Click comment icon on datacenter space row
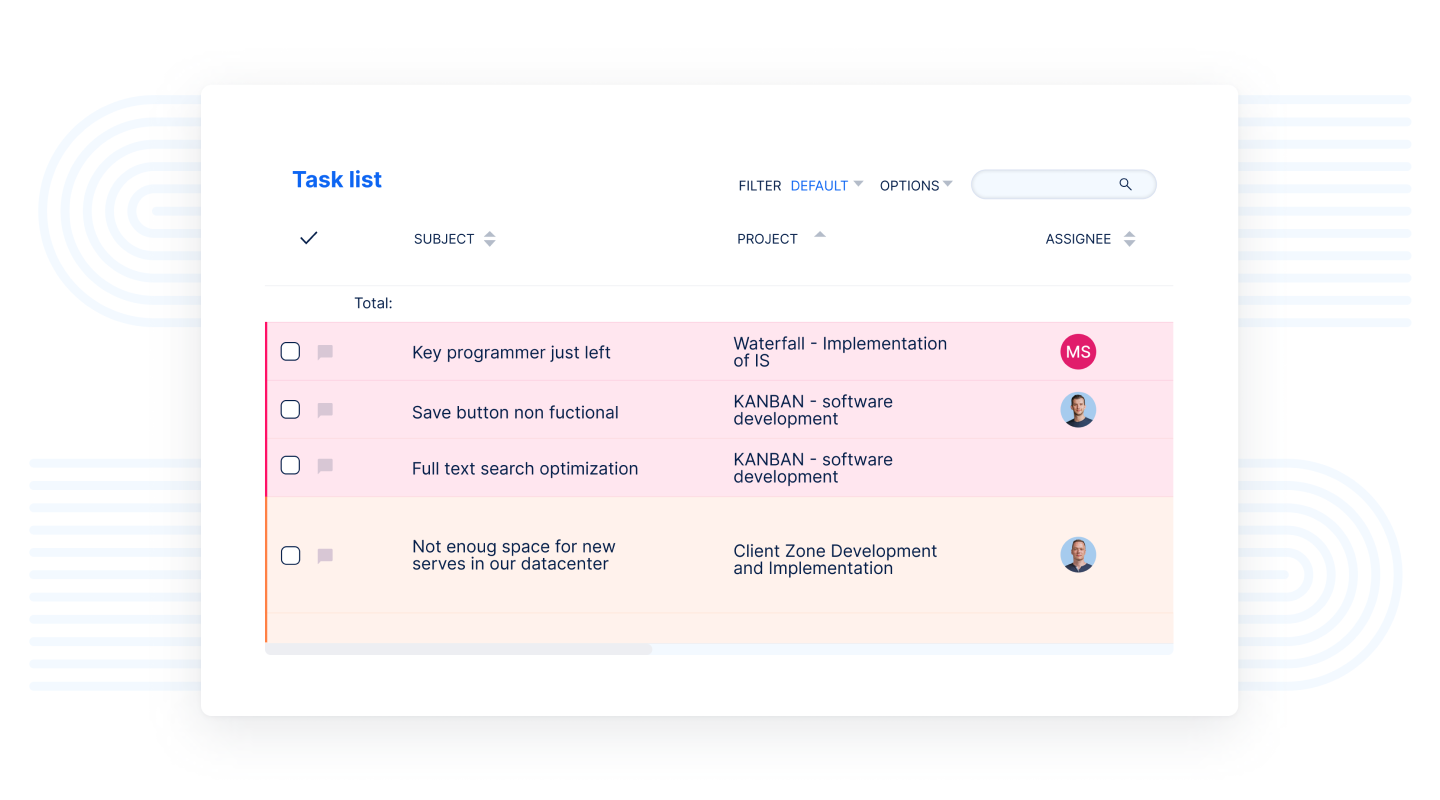This screenshot has height=800, width=1440. pyautogui.click(x=325, y=556)
